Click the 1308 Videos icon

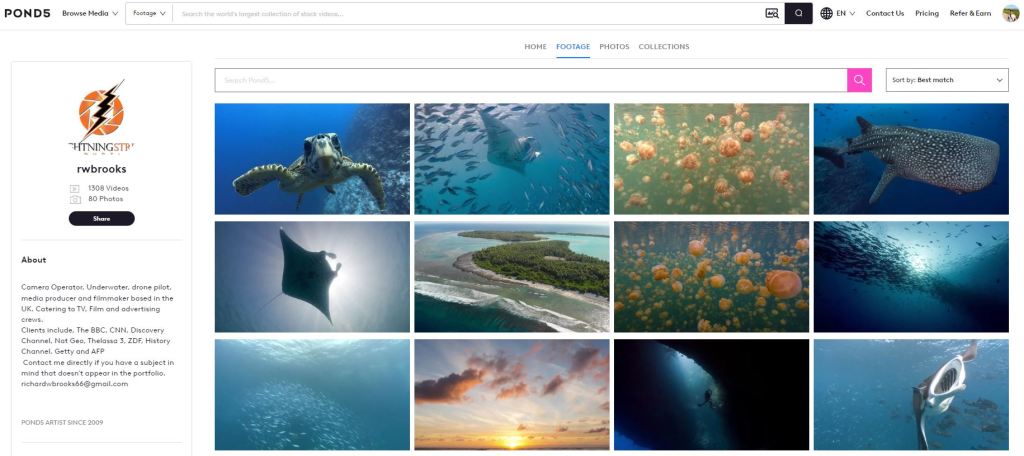tap(74, 188)
